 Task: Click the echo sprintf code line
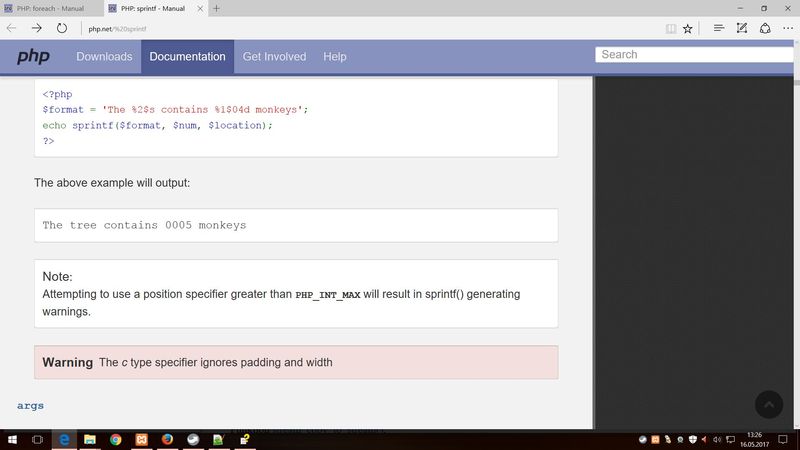[158, 126]
